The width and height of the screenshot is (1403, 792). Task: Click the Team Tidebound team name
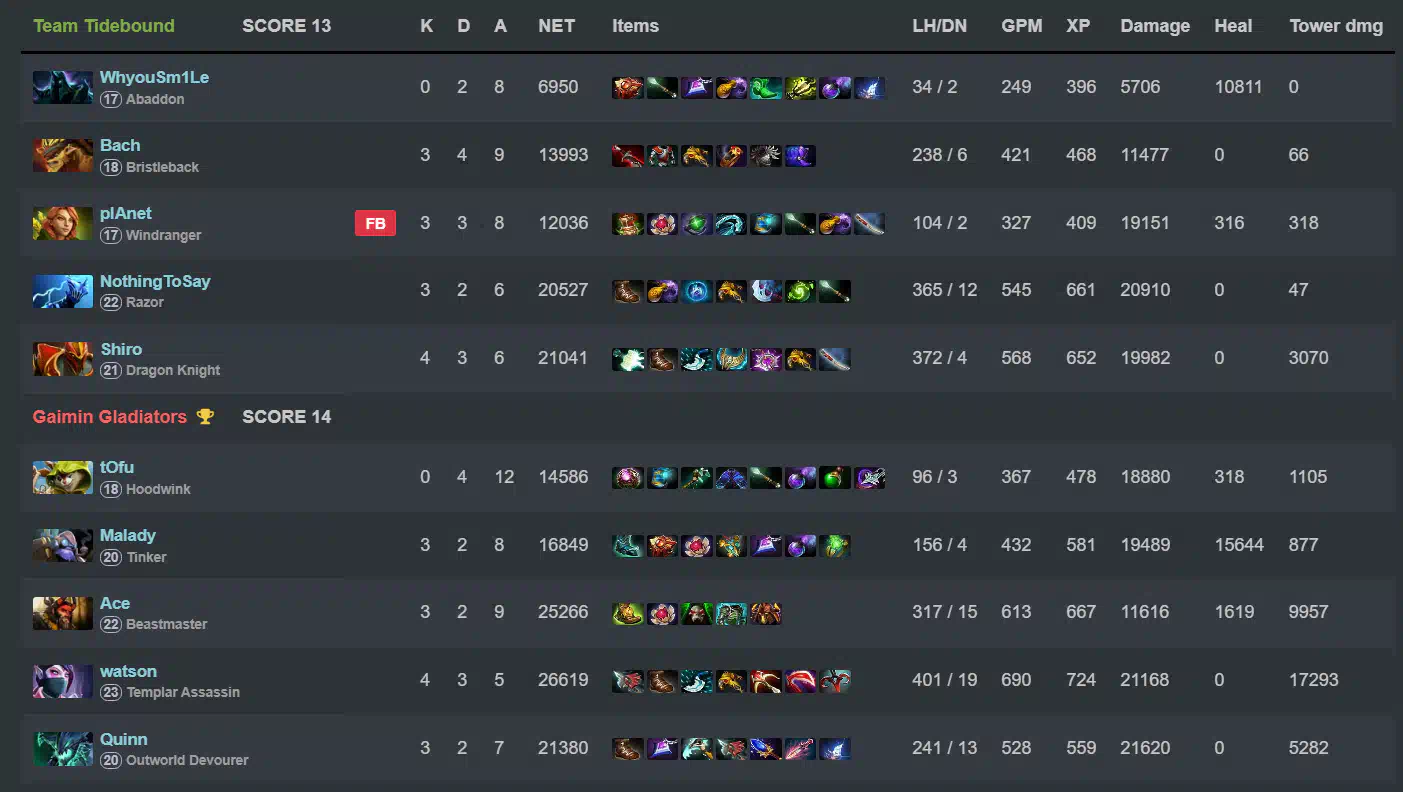[x=104, y=26]
